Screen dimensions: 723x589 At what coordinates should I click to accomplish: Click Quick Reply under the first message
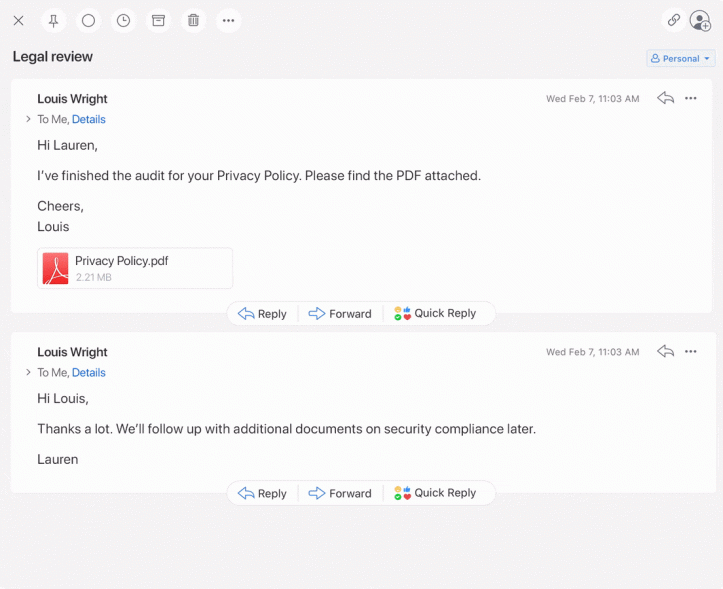point(435,313)
